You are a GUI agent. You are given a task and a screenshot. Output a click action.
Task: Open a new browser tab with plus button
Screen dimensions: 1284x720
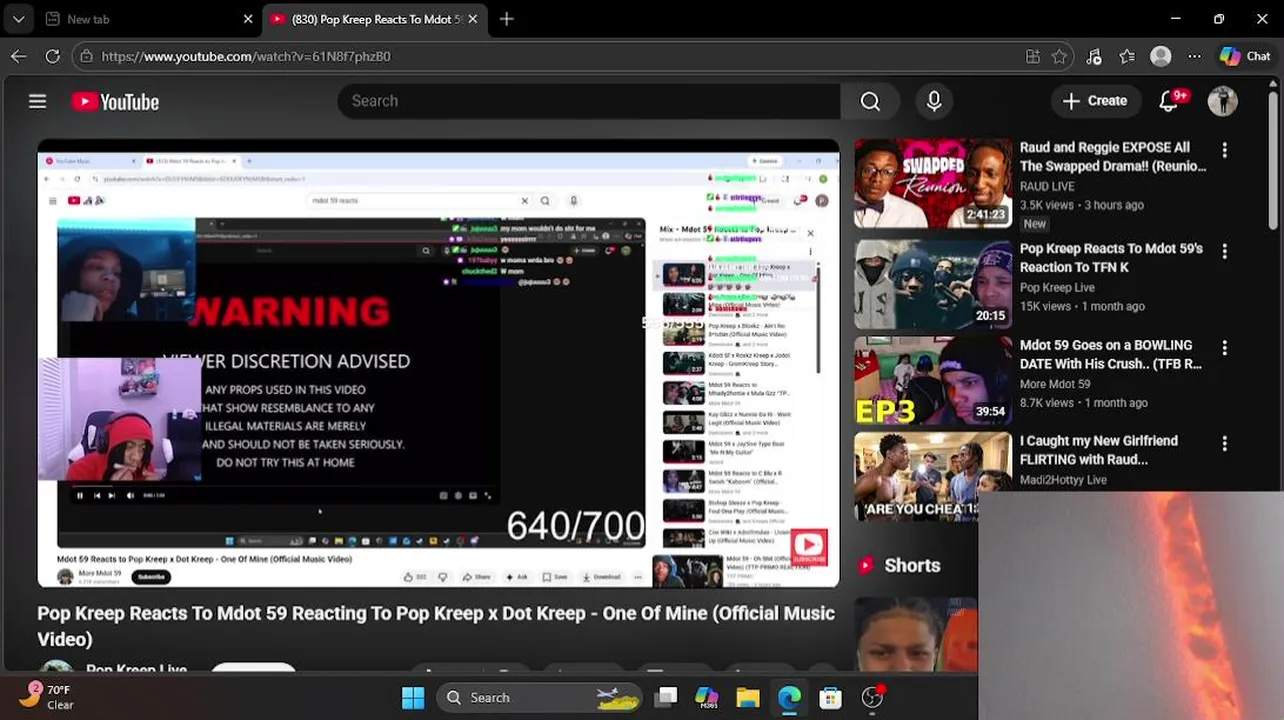click(x=506, y=19)
